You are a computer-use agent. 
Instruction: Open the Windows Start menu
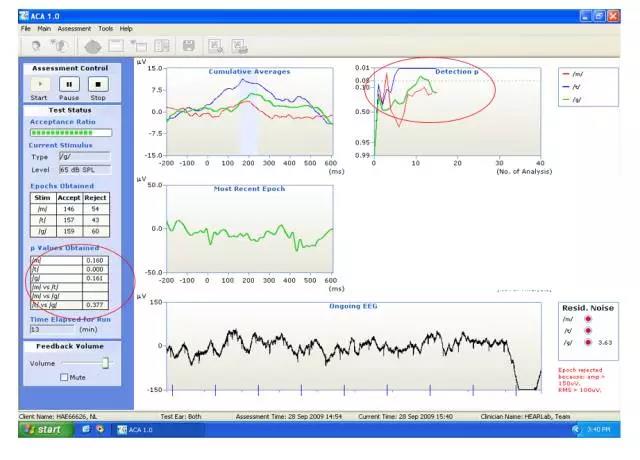40,429
